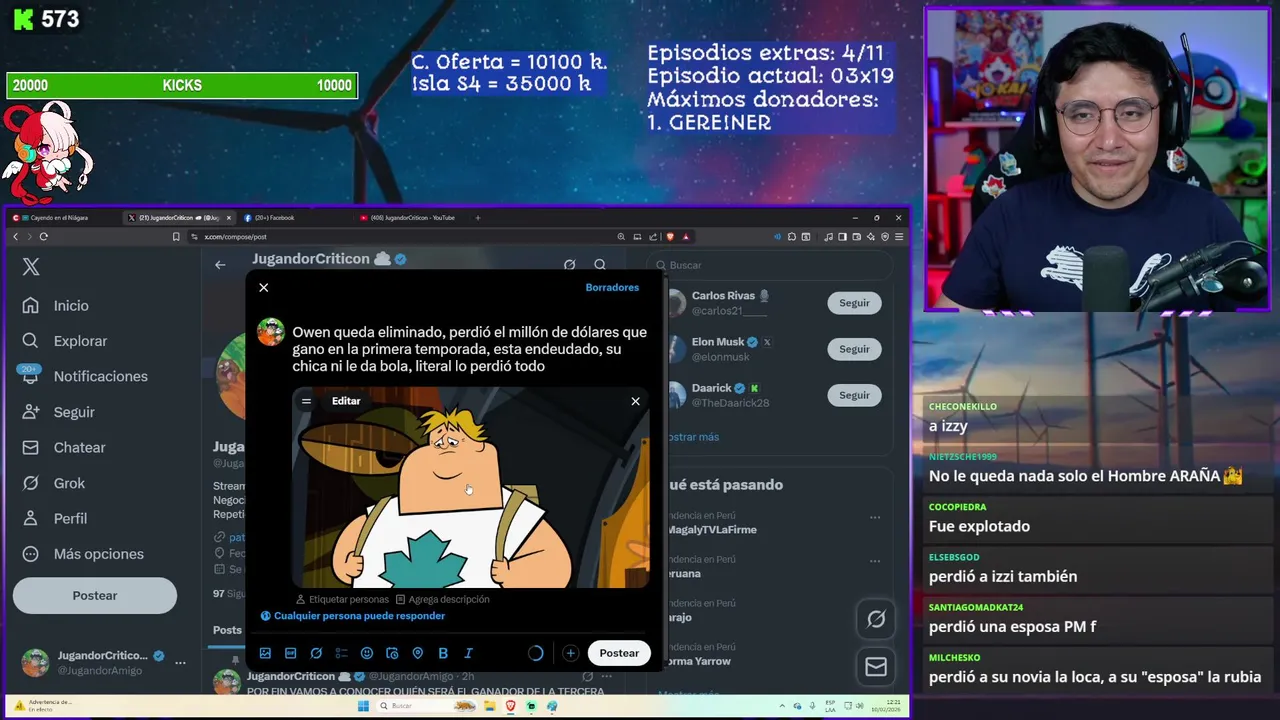Open more options for MagalyTVLaFirme trend
This screenshot has height=720, width=1280.
click(x=875, y=517)
